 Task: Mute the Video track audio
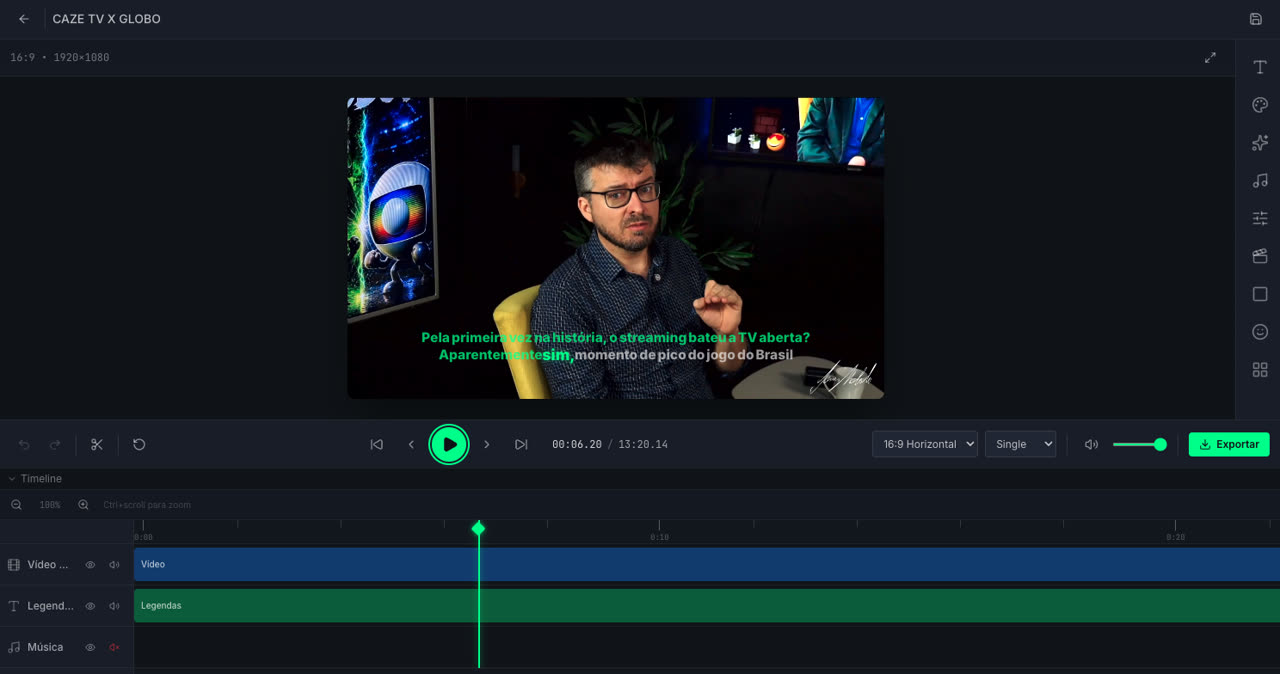tap(114, 565)
